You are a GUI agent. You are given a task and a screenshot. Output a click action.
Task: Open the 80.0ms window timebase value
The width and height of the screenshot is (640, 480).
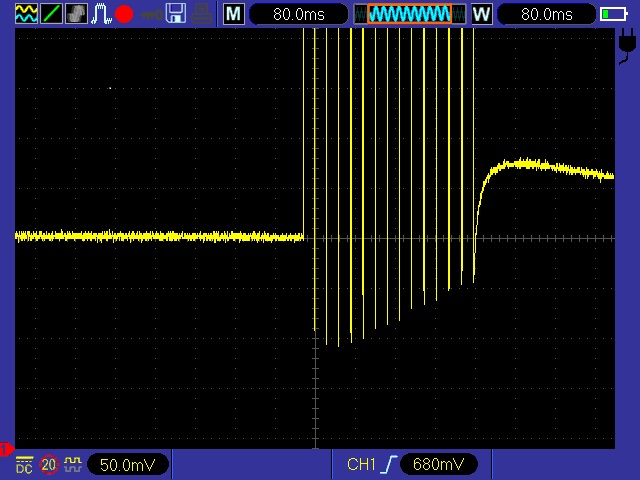pyautogui.click(x=547, y=15)
